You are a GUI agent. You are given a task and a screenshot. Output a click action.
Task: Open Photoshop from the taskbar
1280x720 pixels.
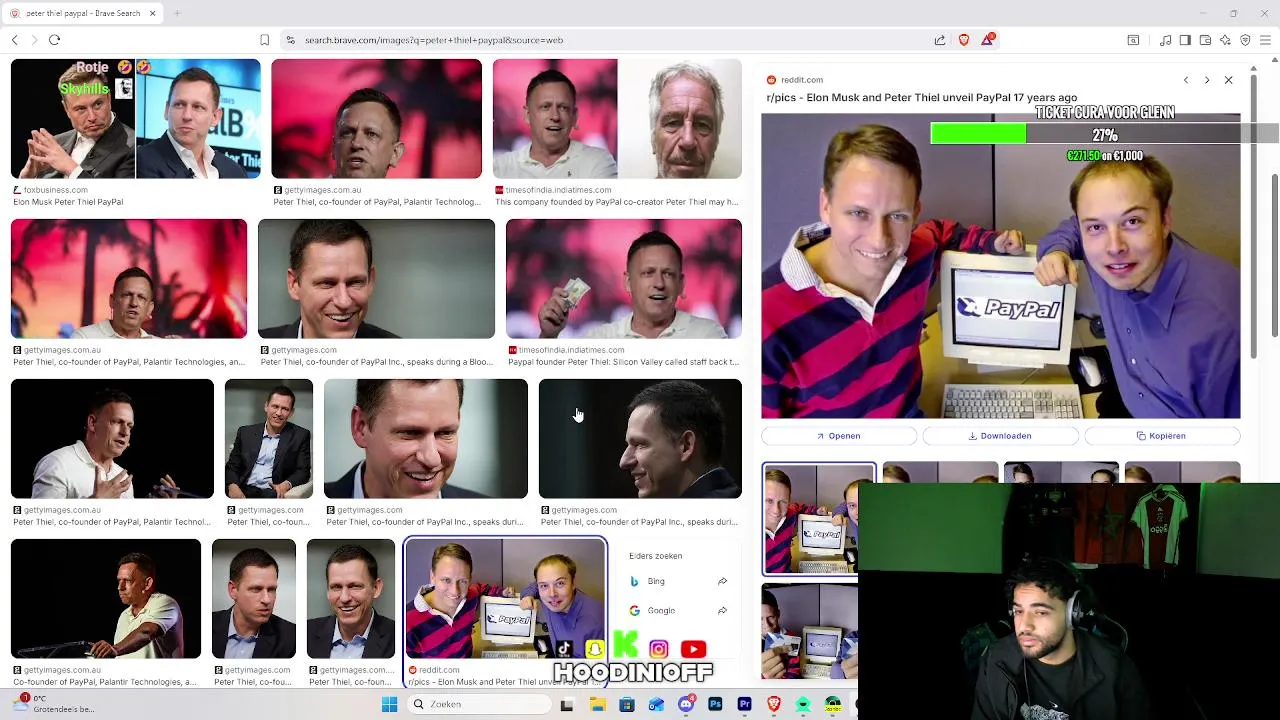(715, 704)
